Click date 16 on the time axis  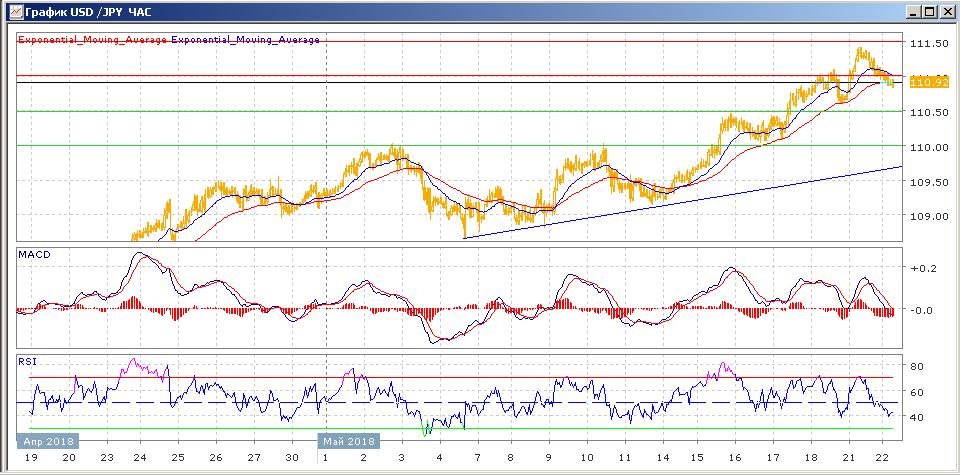point(735,457)
